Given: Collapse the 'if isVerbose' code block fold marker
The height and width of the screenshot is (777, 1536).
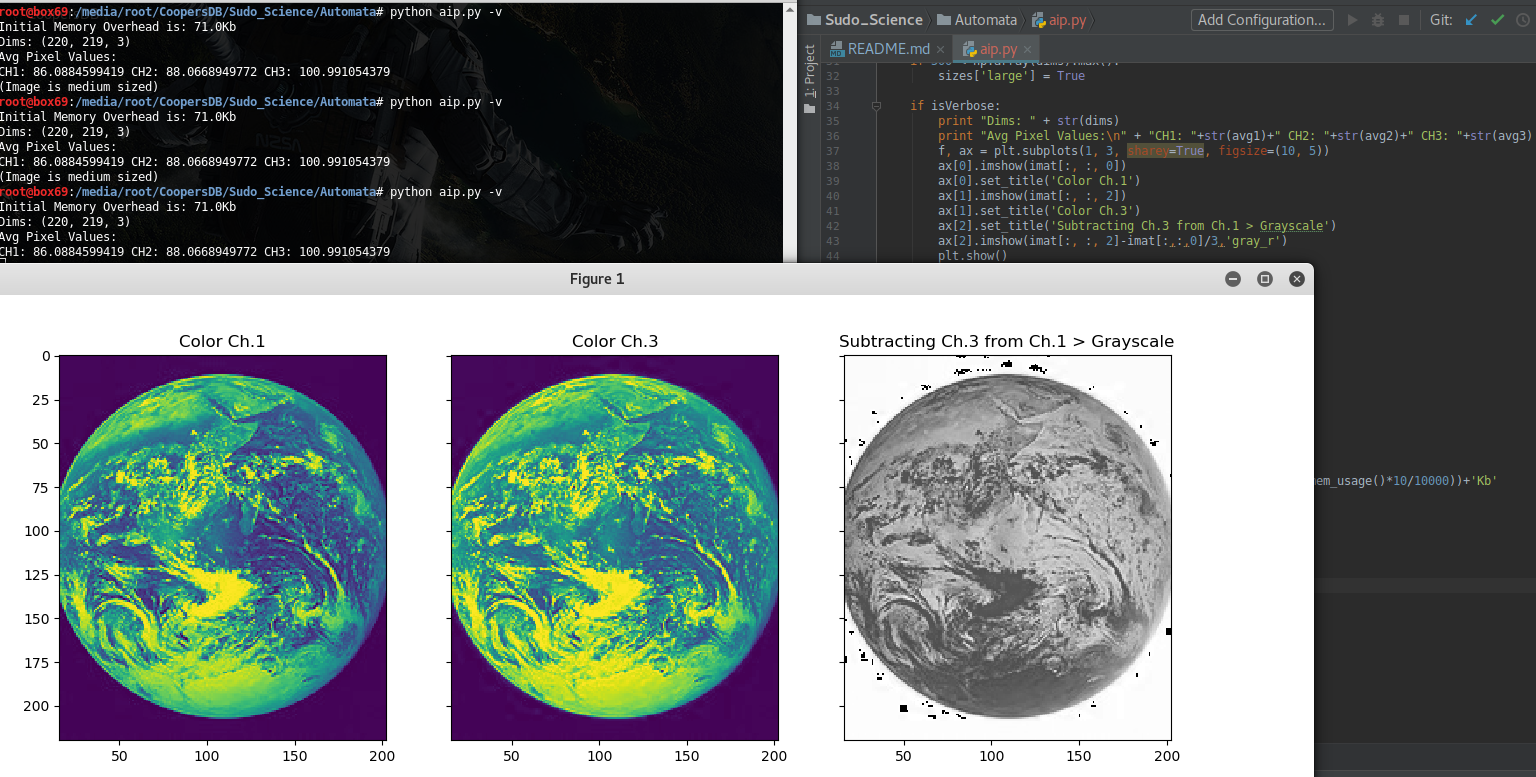Looking at the screenshot, I should [x=876, y=105].
